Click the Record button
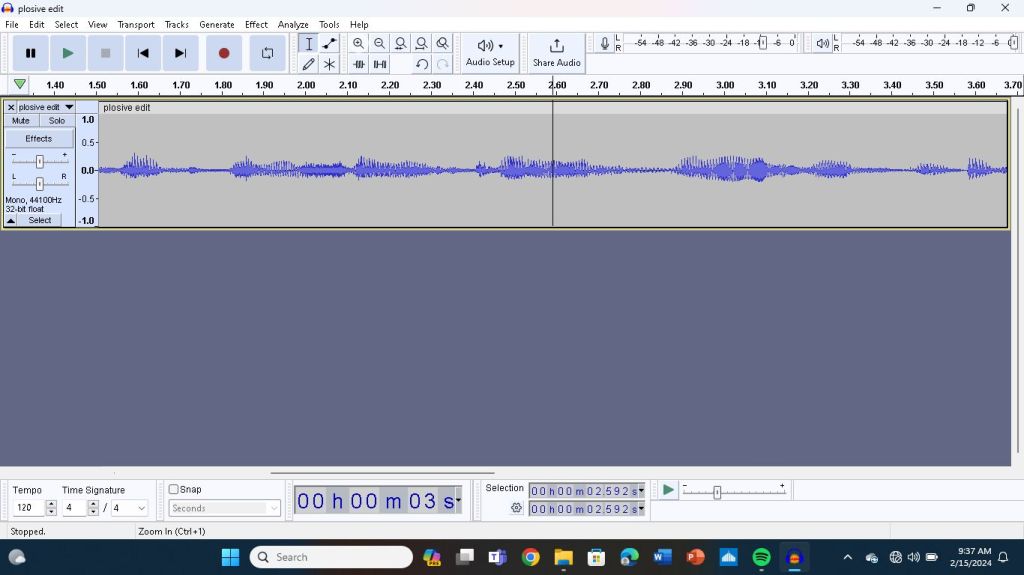Viewport: 1024px width, 575px height. 224,53
